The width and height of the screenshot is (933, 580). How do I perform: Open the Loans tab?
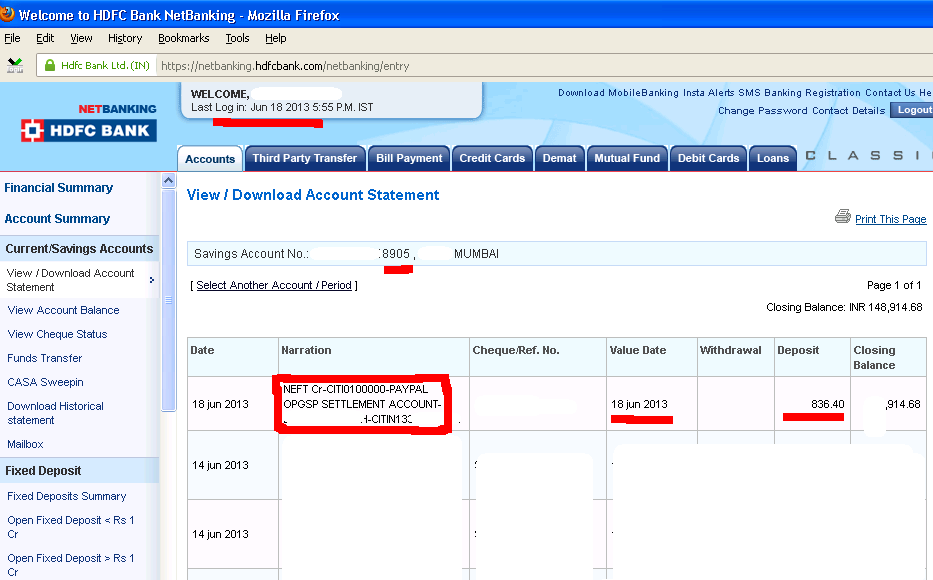(773, 158)
